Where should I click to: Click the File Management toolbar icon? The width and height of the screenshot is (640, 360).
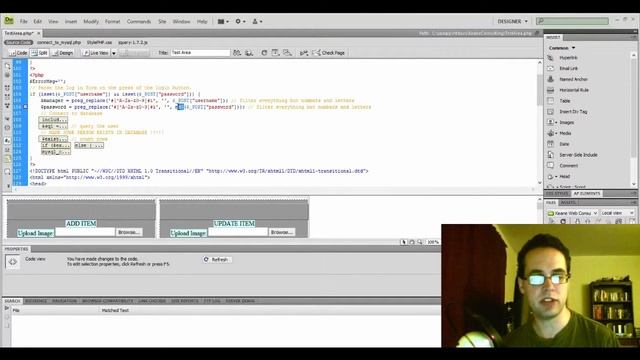pos(237,53)
